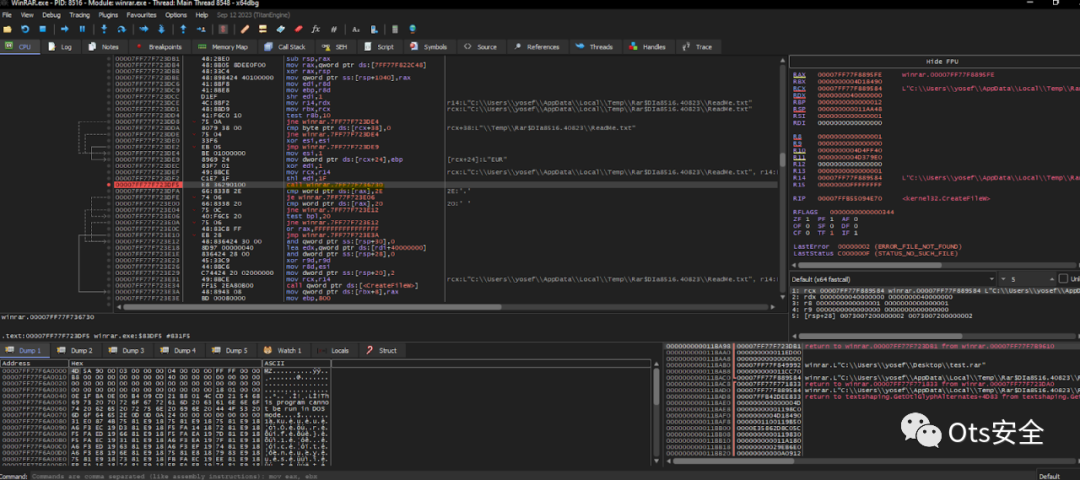Screen dimensions: 1080x480
Task: Pause execution using the pause icon
Action: [83, 29]
